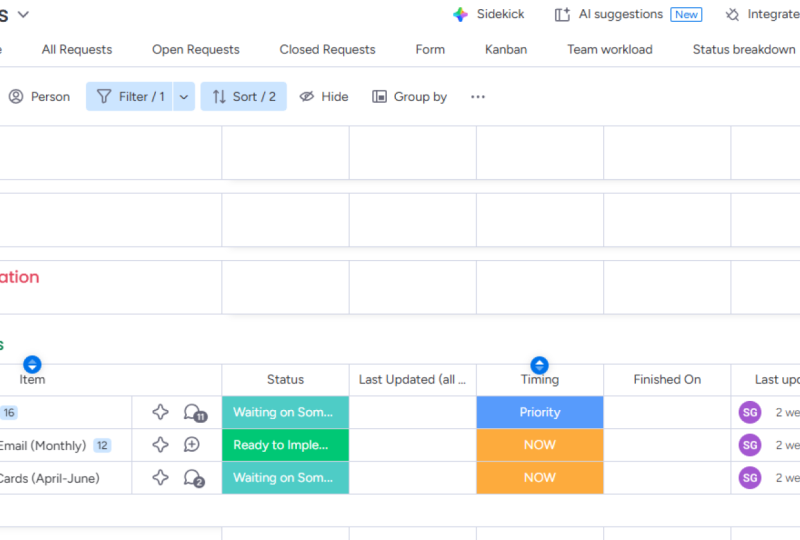Open the Sidekick AI assistant
This screenshot has width=800, height=540.
click(488, 14)
